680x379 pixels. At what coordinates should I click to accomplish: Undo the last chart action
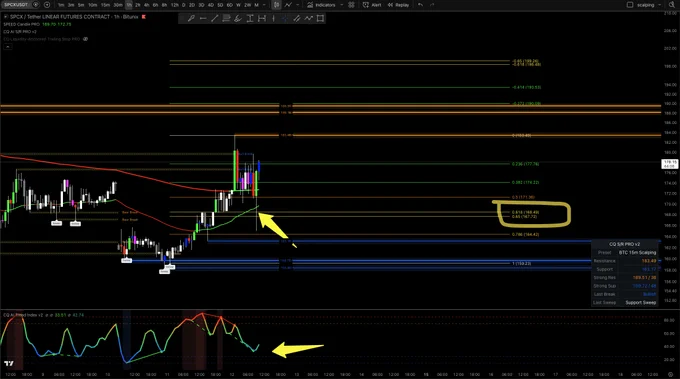point(420,5)
